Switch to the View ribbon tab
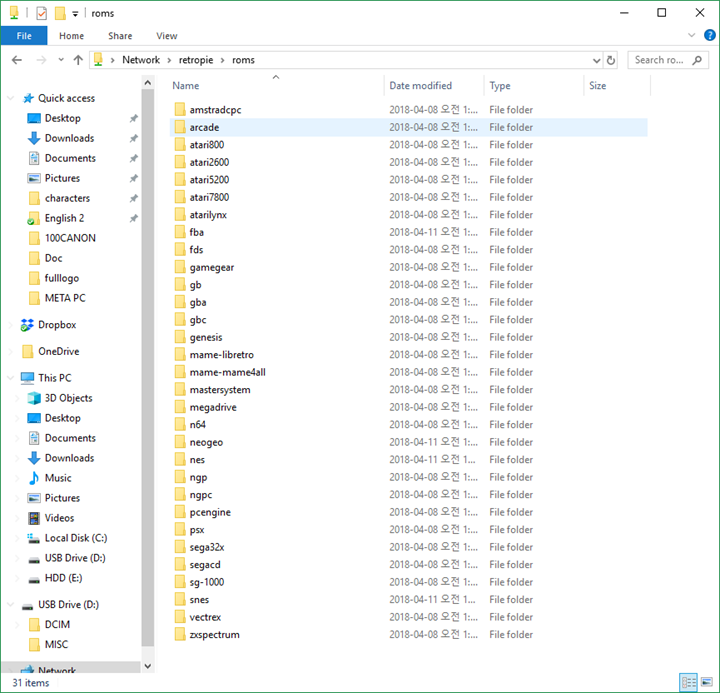 167,36
